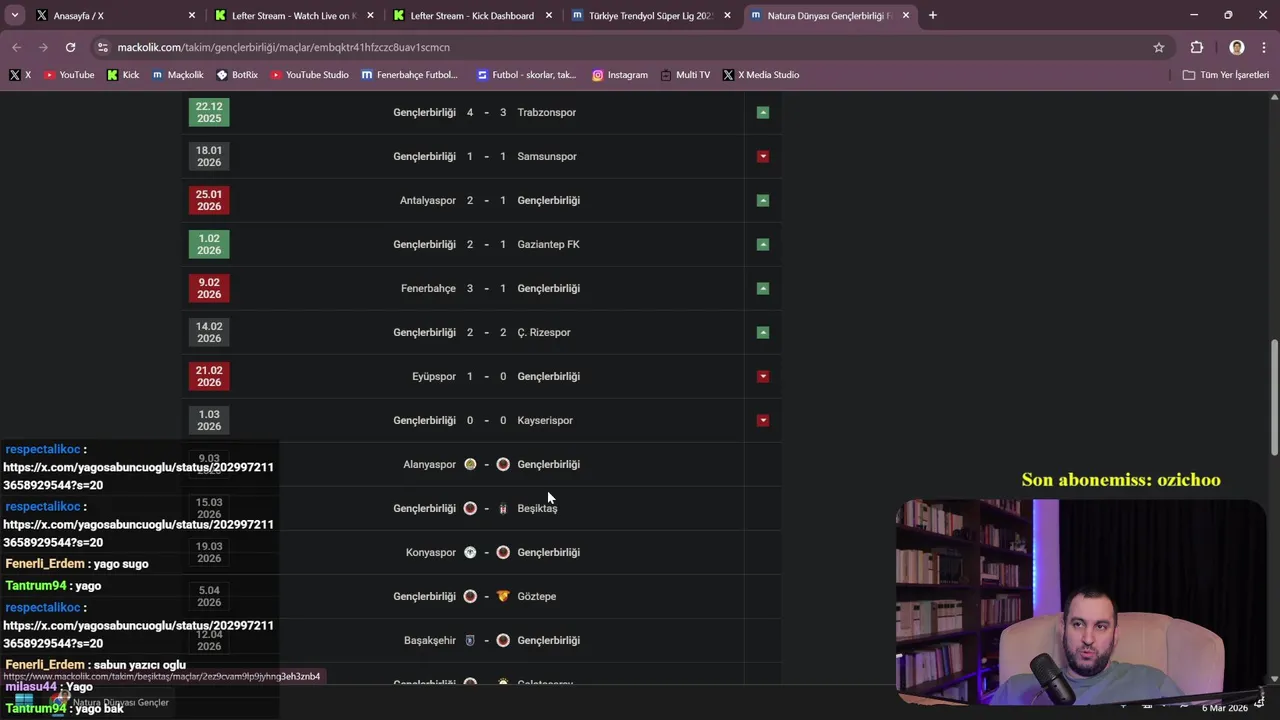Expand details for Gençlerbirliği 4-3 Trabzonspor match

[x=763, y=112]
